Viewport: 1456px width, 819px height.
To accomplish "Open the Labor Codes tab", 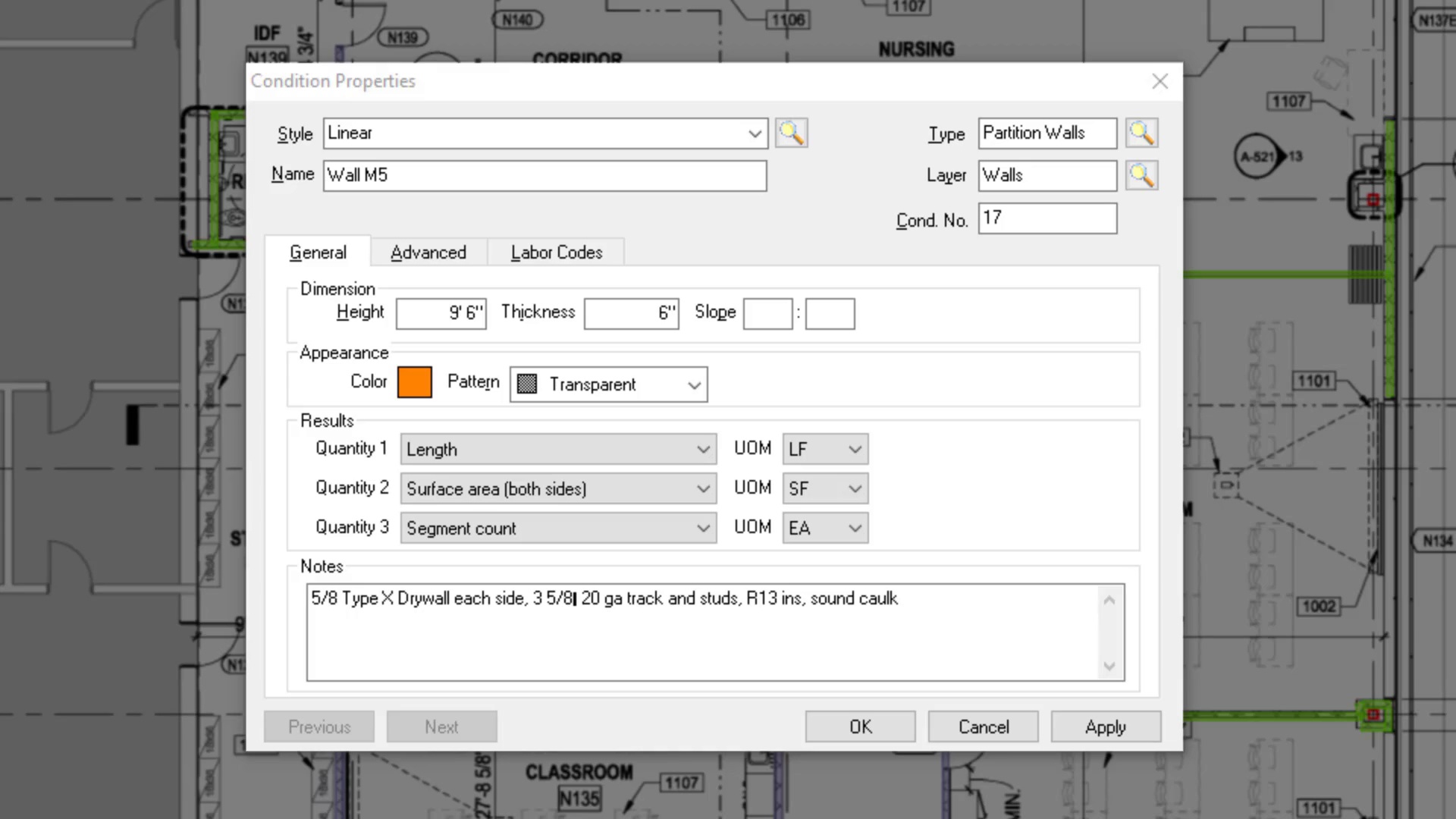I will click(557, 253).
